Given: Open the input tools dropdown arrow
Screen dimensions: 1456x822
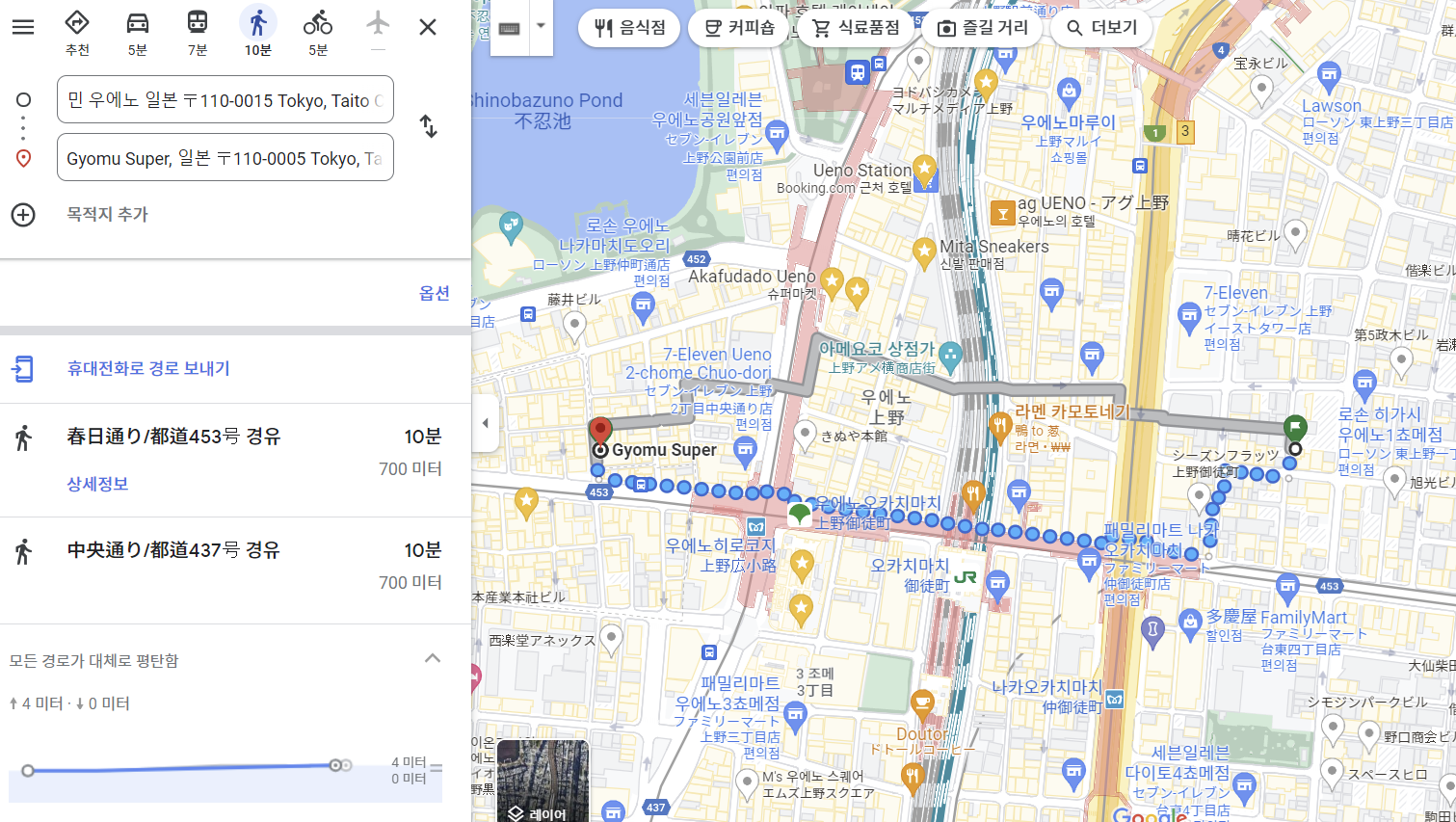Looking at the screenshot, I should tap(541, 26).
